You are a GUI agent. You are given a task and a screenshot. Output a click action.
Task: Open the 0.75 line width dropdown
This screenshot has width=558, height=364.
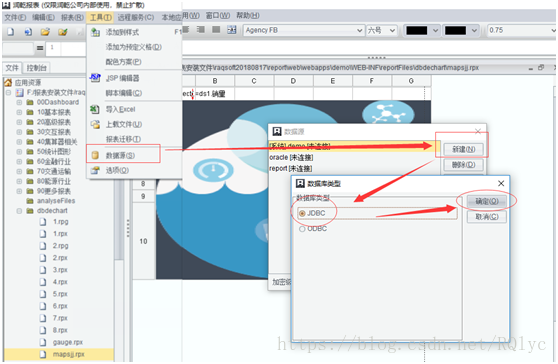553,31
